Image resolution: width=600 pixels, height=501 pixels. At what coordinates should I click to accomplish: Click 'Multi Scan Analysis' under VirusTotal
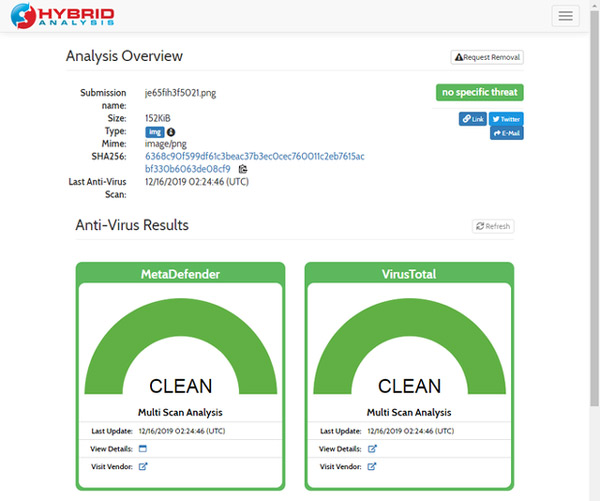[409, 412]
